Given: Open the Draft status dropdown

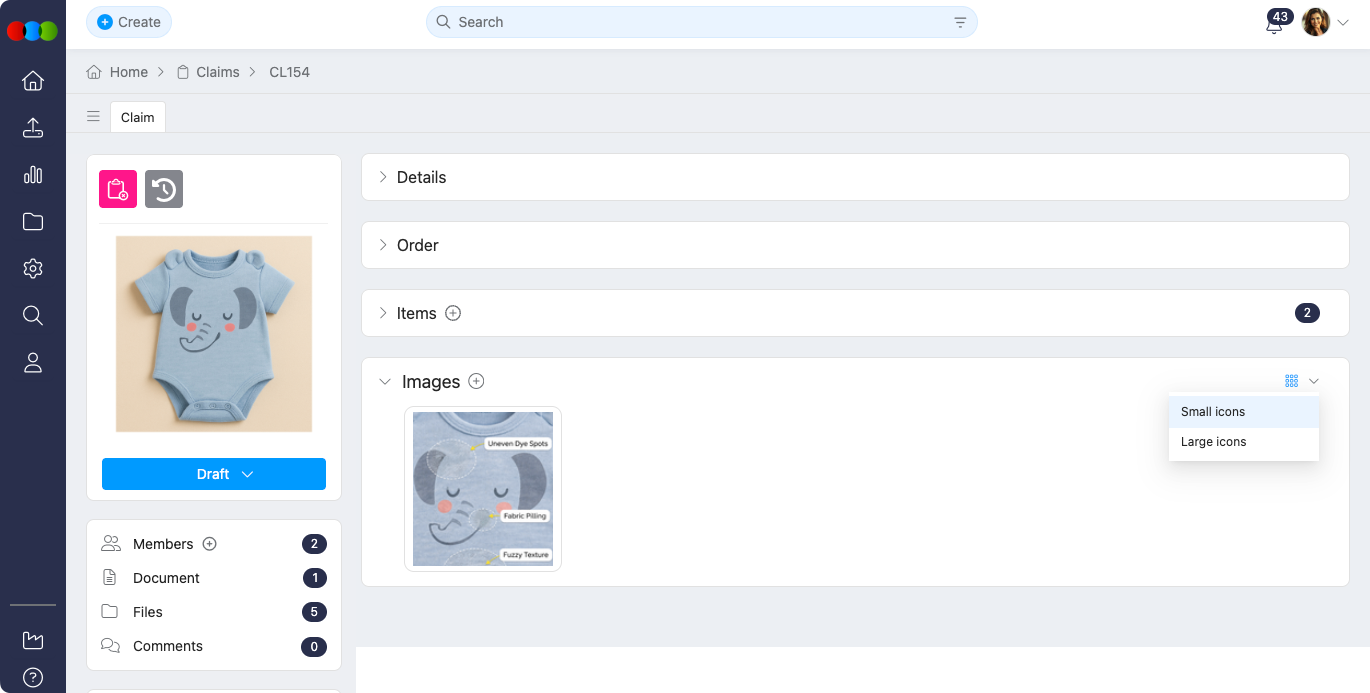Looking at the screenshot, I should tap(214, 474).
